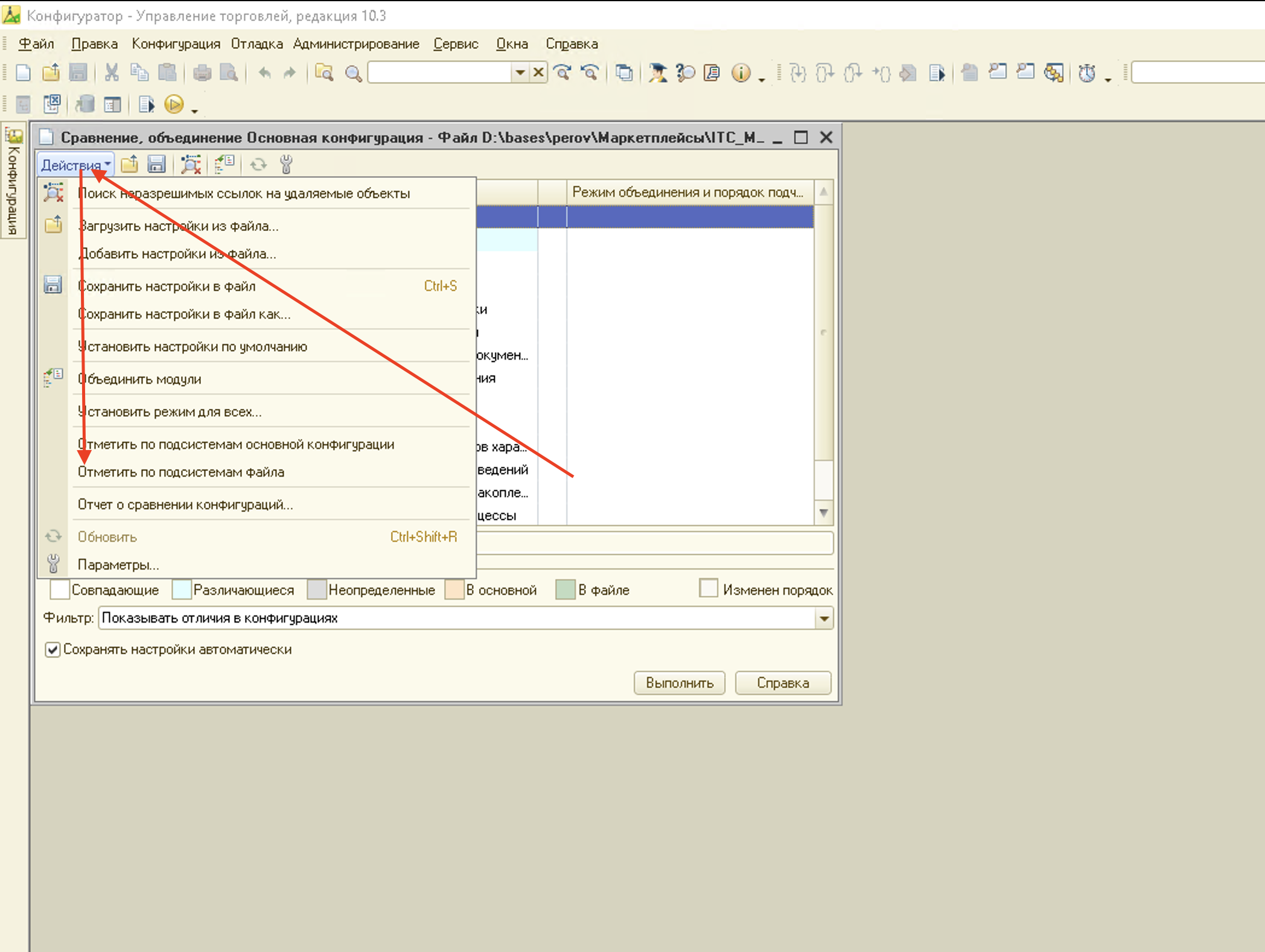
Task: Click the start debugging play icon
Action: click(174, 105)
